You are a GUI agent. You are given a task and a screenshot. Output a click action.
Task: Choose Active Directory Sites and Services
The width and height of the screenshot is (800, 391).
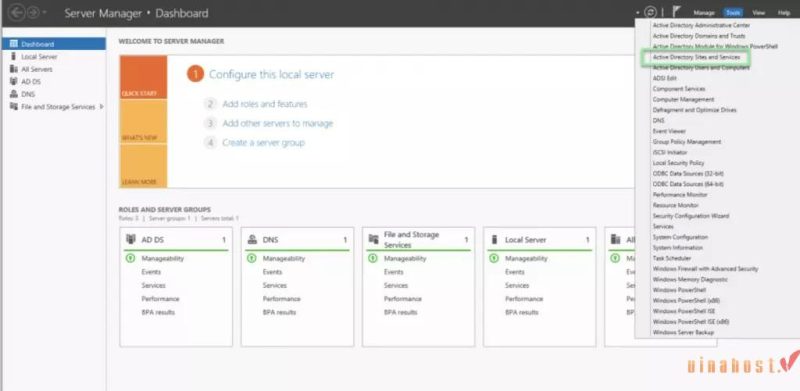[x=696, y=58]
